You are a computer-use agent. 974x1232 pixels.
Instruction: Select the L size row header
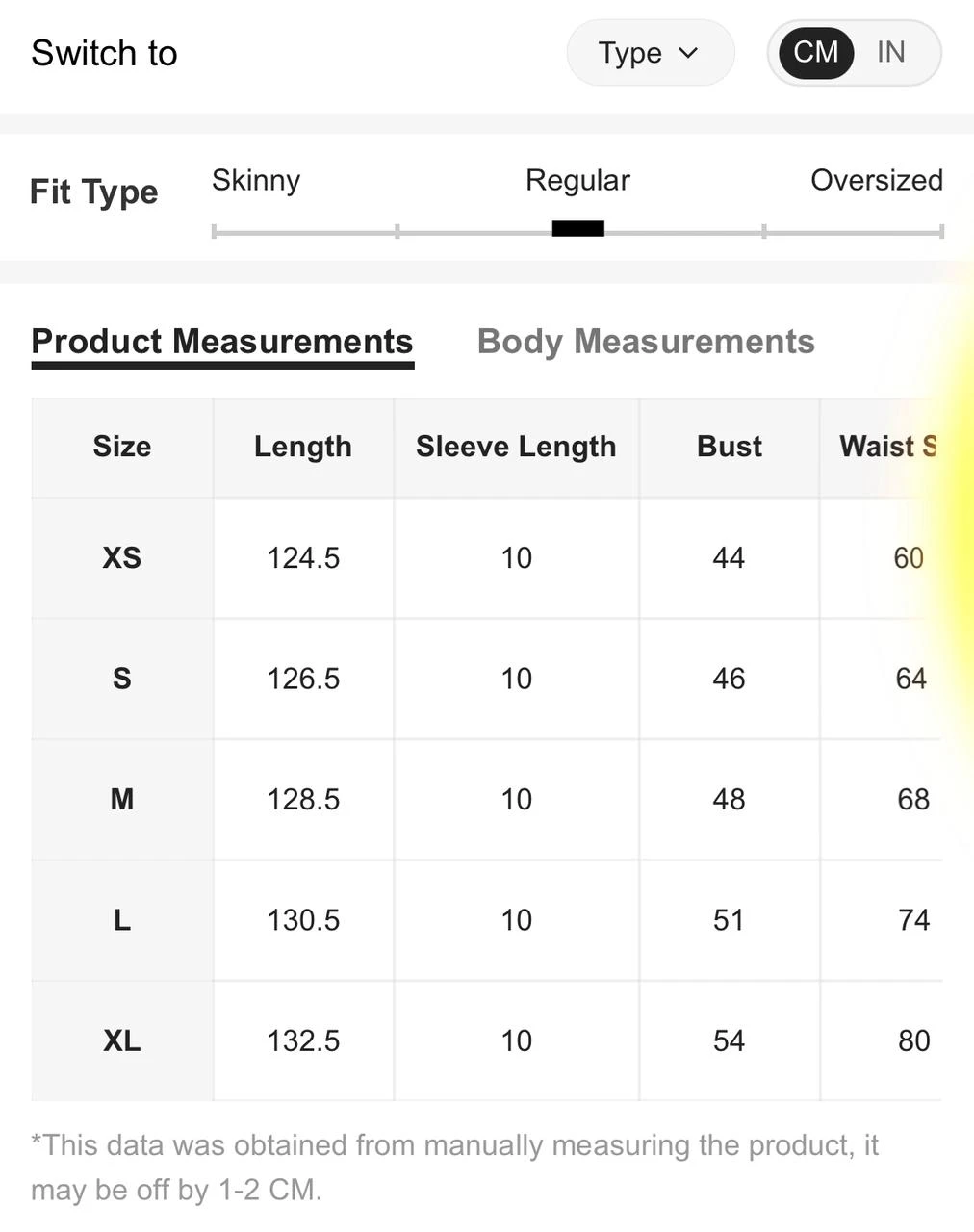122,920
